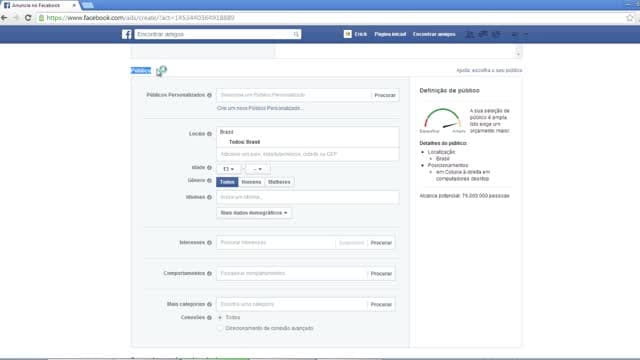Click info icon beside Públicos Personalizados
640x360 pixels.
click(209, 95)
